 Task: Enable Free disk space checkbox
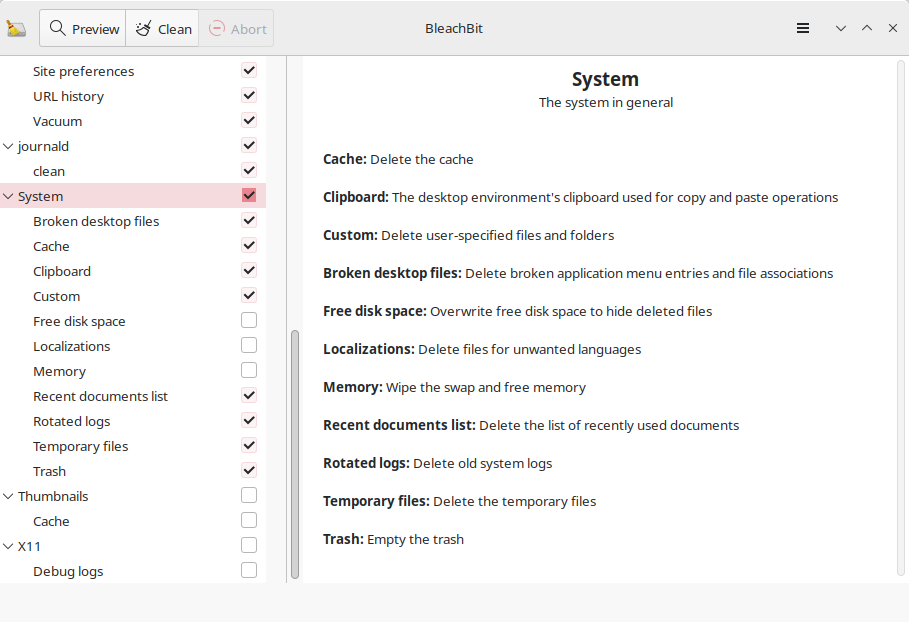tap(249, 321)
